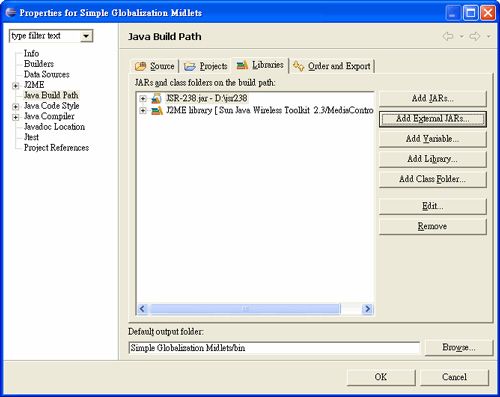Select Java Code Style item
Viewport: 500px width, 397px height.
pyautogui.click(x=51, y=106)
